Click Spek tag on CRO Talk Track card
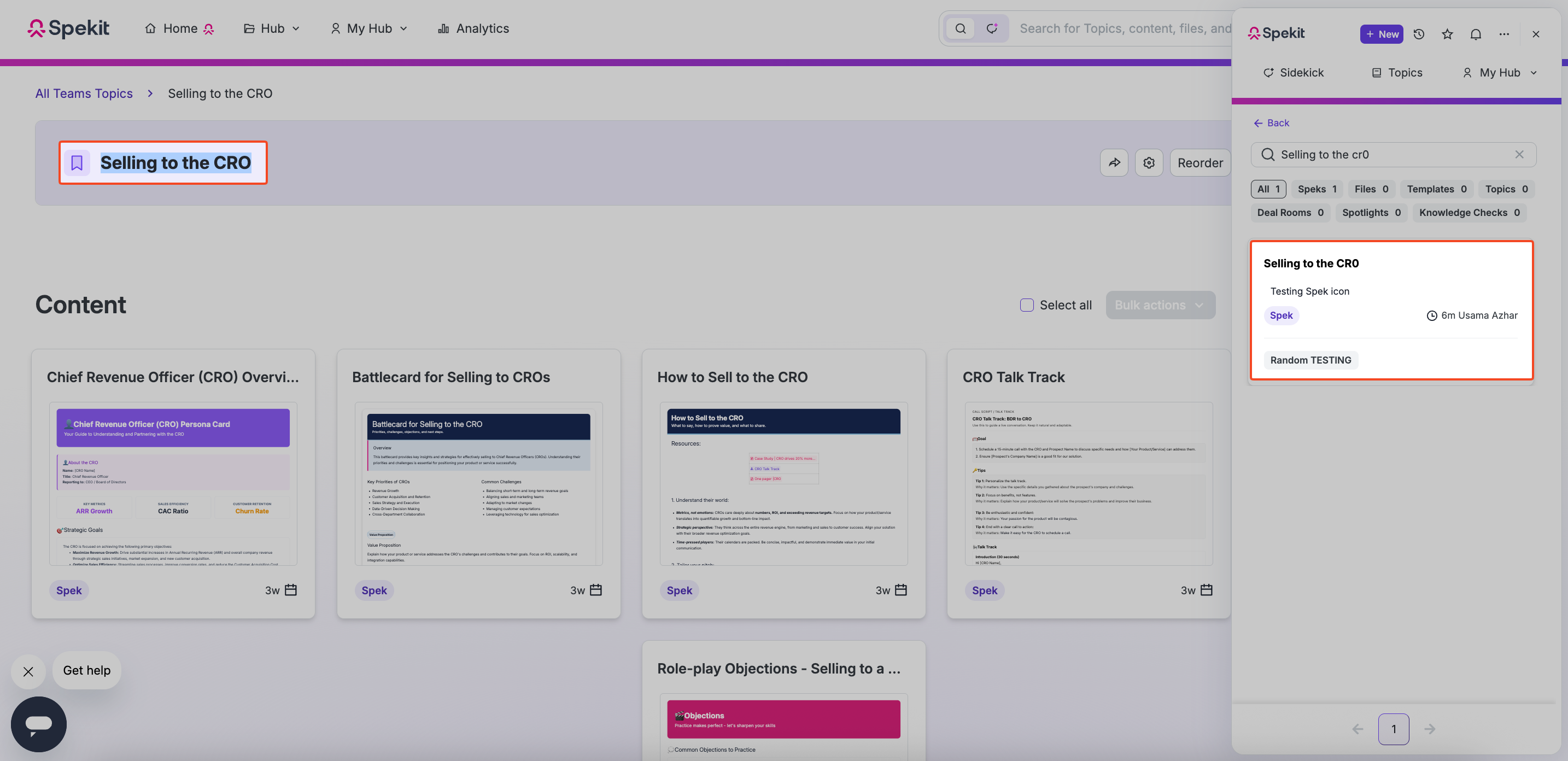 tap(985, 590)
